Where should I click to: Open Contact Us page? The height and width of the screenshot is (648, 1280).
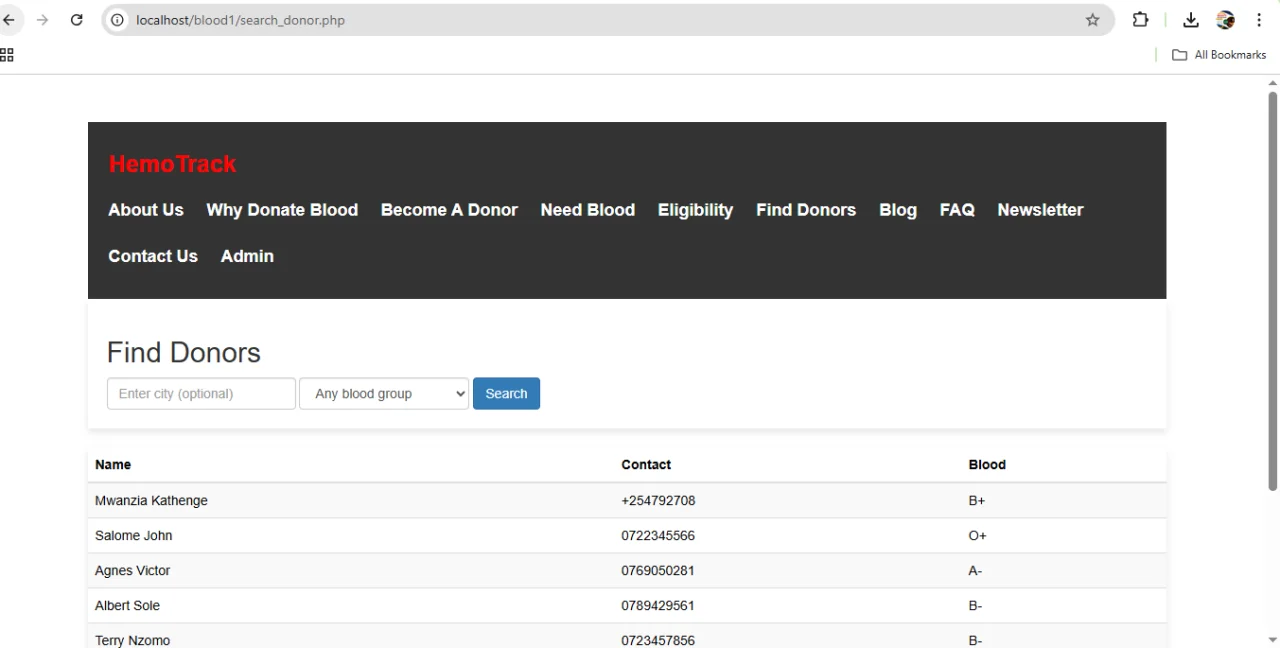coord(153,256)
